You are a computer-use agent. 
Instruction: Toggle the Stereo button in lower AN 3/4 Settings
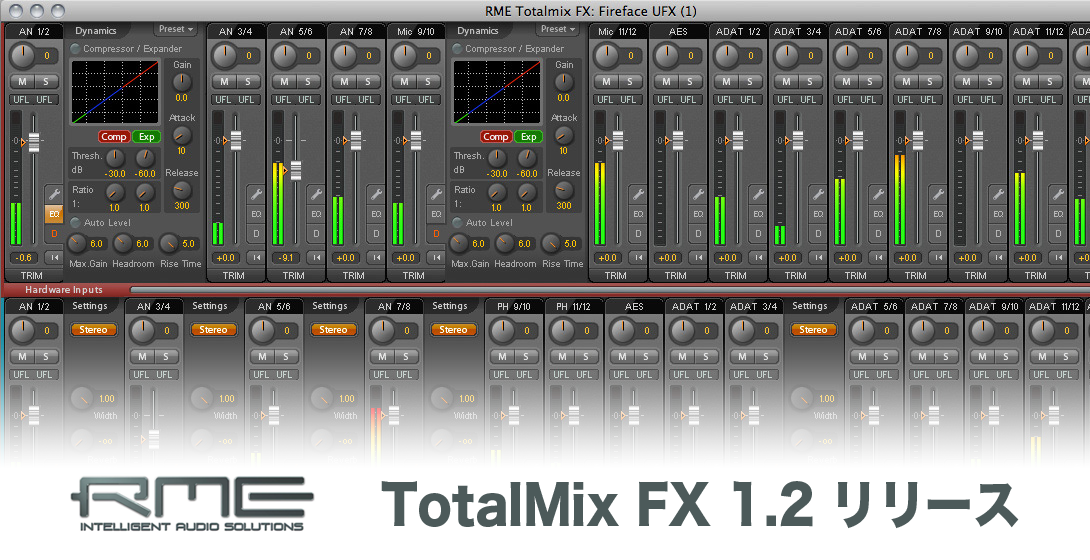coord(213,330)
